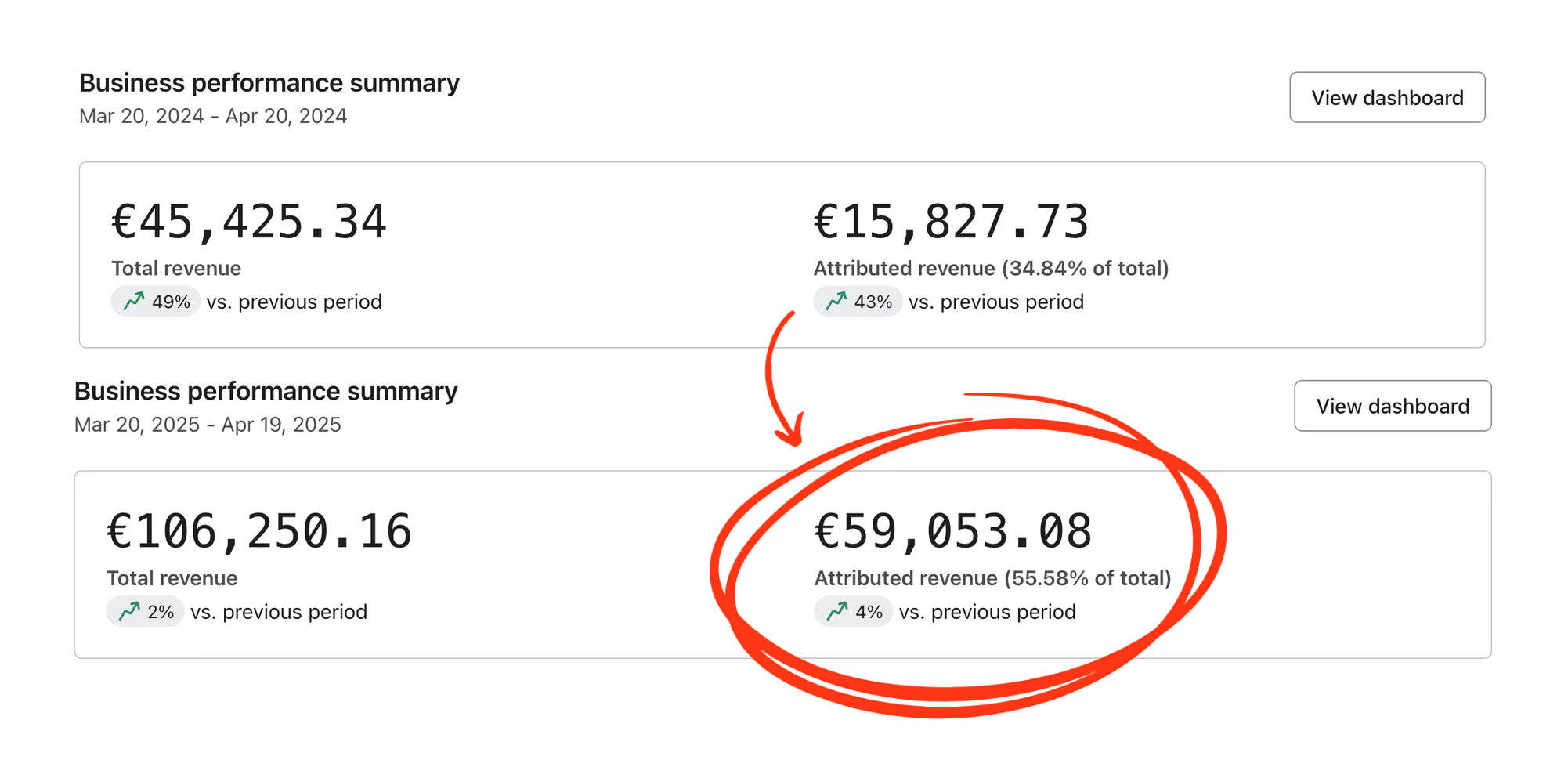This screenshot has width=1568, height=778.
Task: Click the green trend arrow beside 49%
Action: pyautogui.click(x=134, y=301)
